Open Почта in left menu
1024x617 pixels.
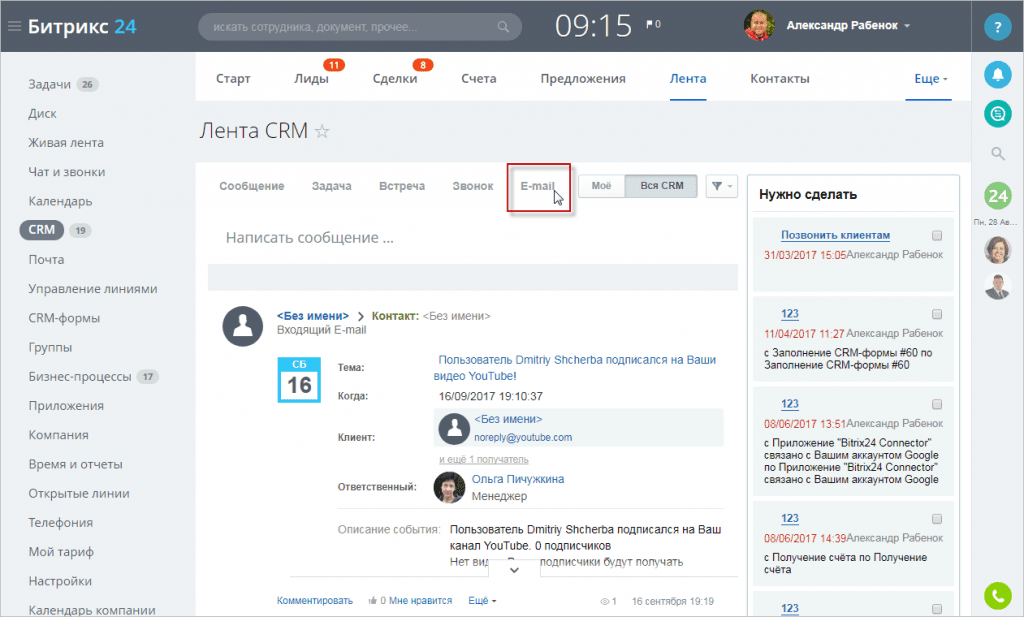46,259
